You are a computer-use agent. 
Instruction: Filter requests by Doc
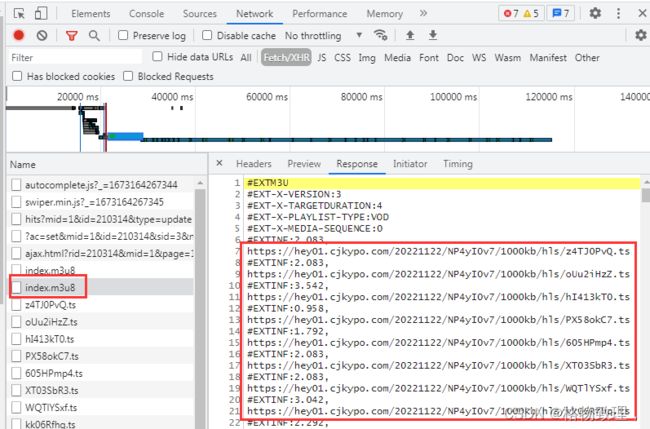(455, 58)
